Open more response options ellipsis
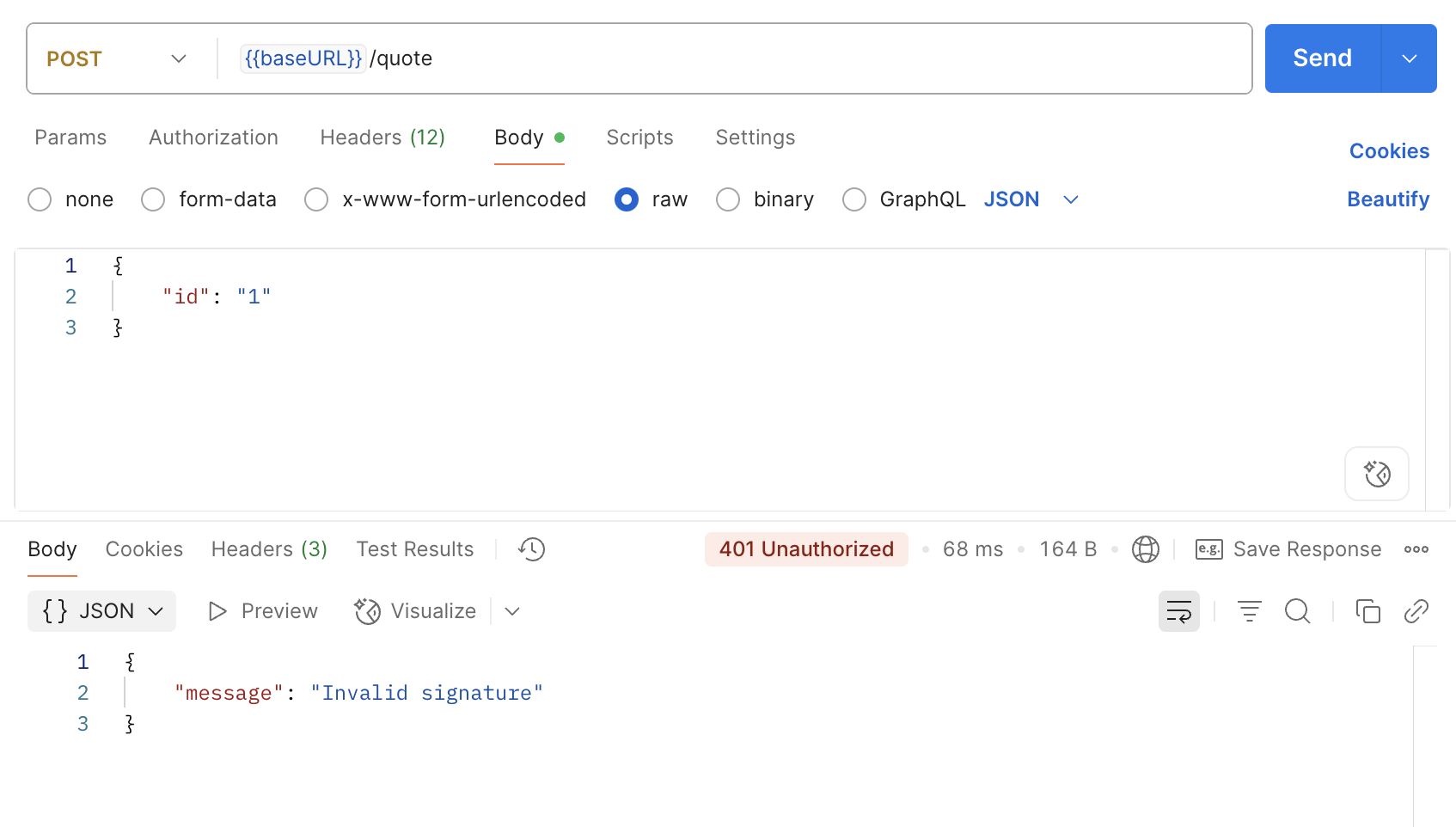1456x827 pixels. click(1416, 549)
